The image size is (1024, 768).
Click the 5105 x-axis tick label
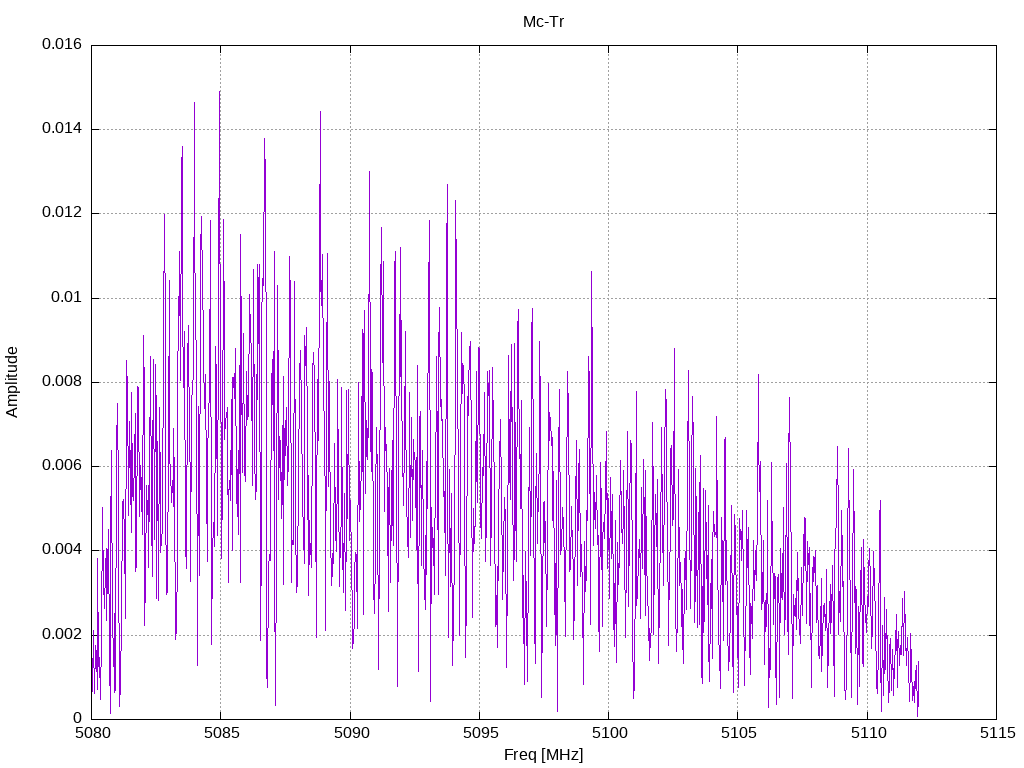point(739,733)
